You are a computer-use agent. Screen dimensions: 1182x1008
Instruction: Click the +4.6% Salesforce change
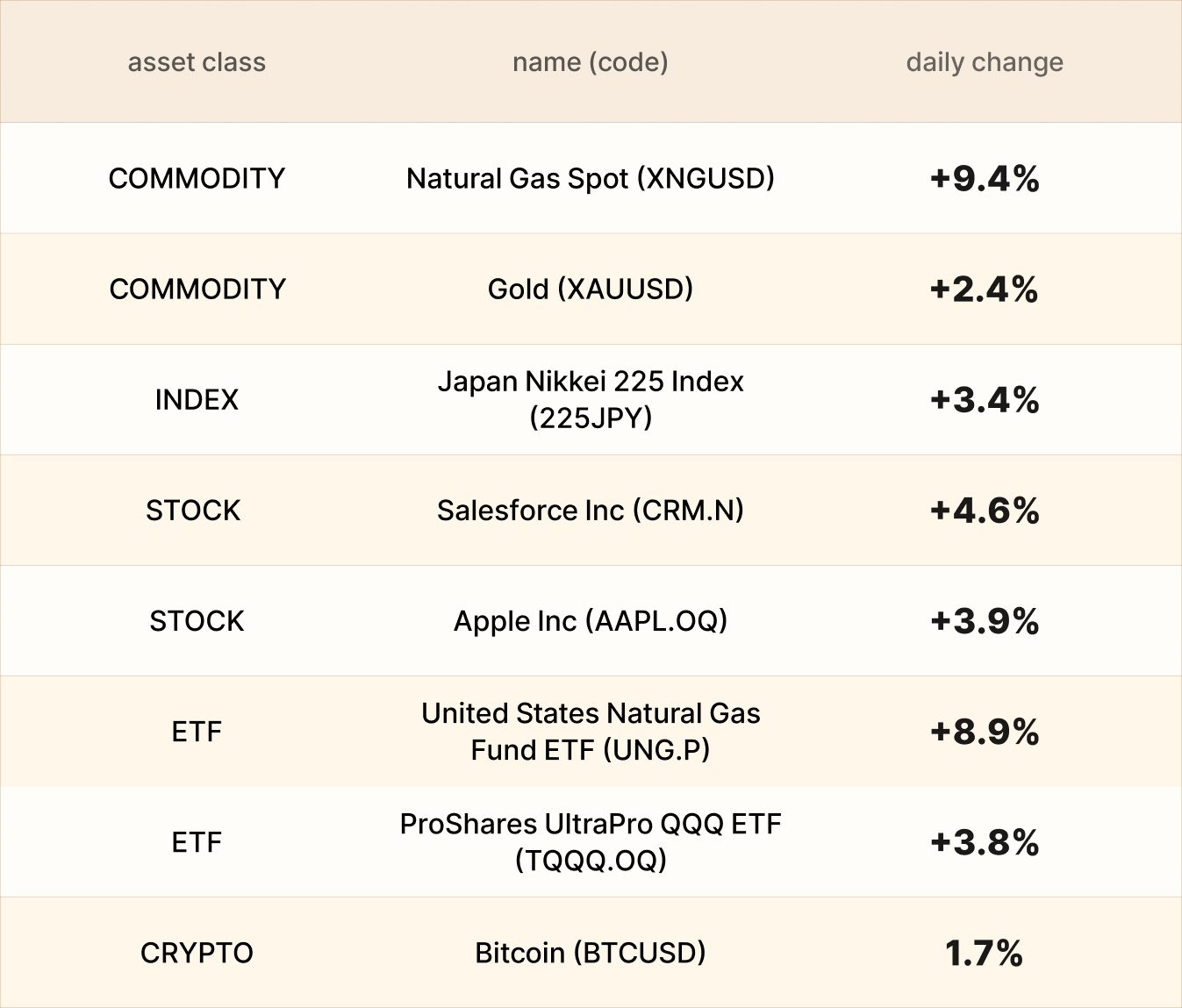point(984,511)
